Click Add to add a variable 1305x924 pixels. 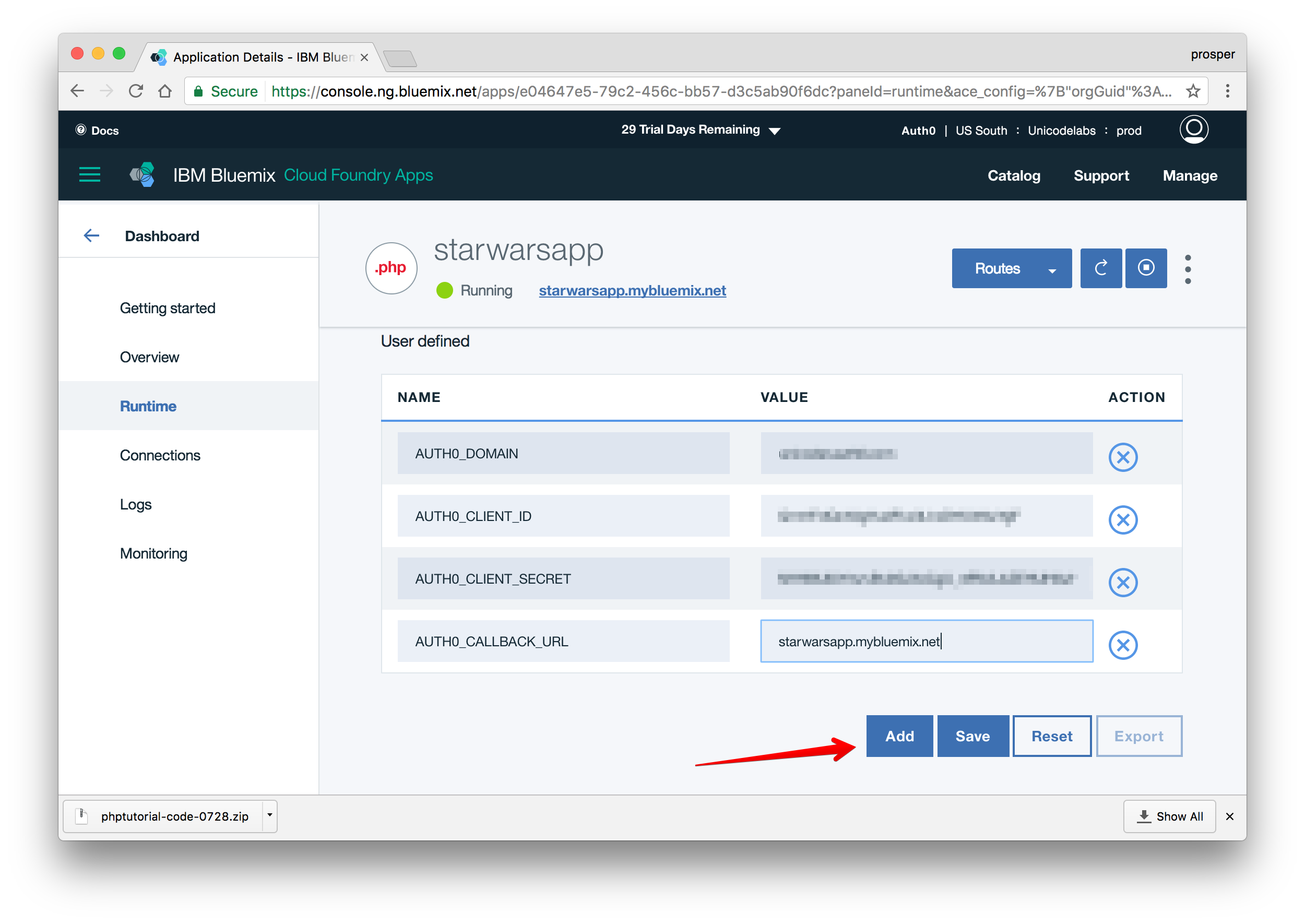pos(899,736)
